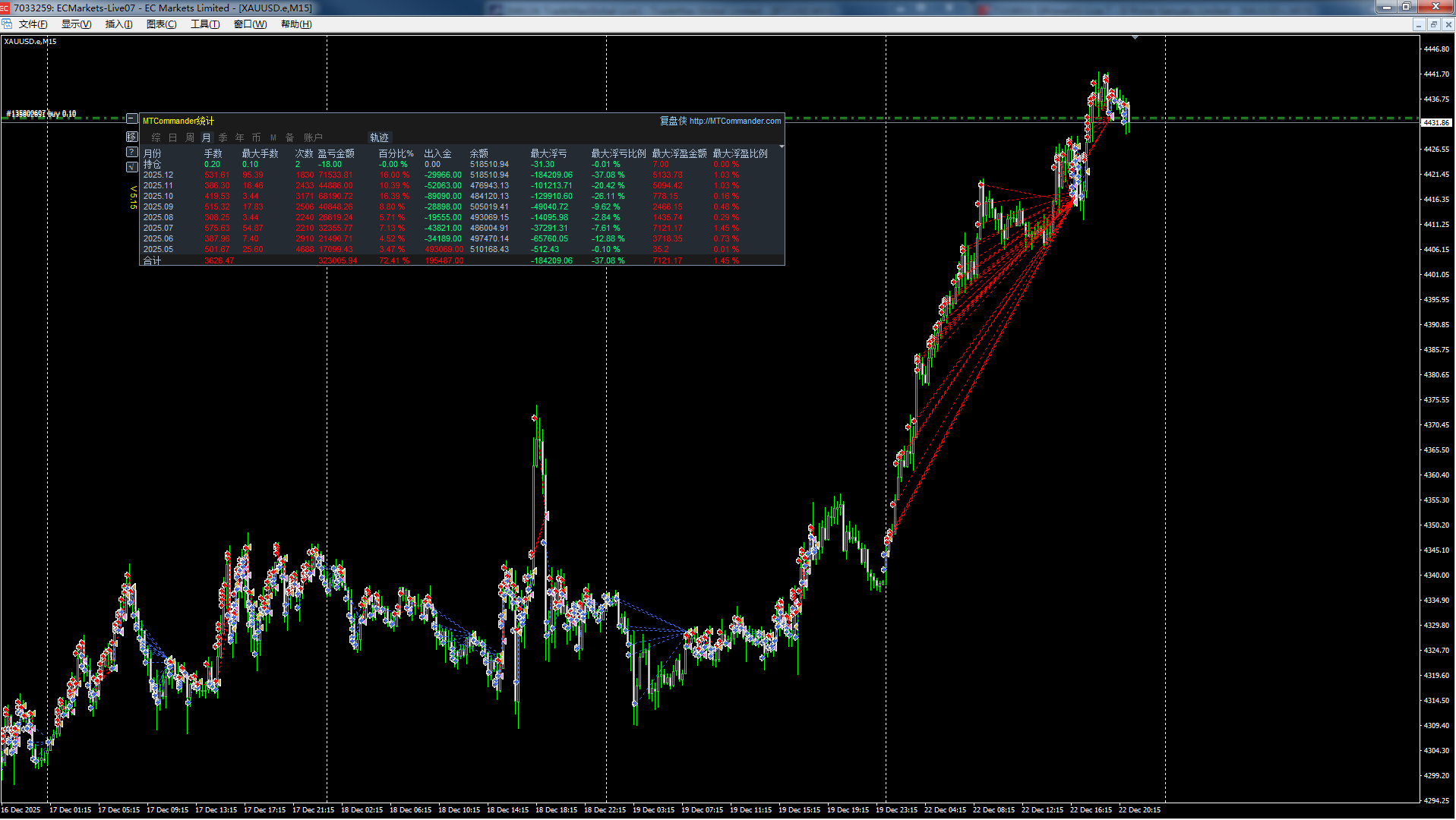Screen dimensions: 1456x820
Task: Click the 余额 column header
Action: 478,153
